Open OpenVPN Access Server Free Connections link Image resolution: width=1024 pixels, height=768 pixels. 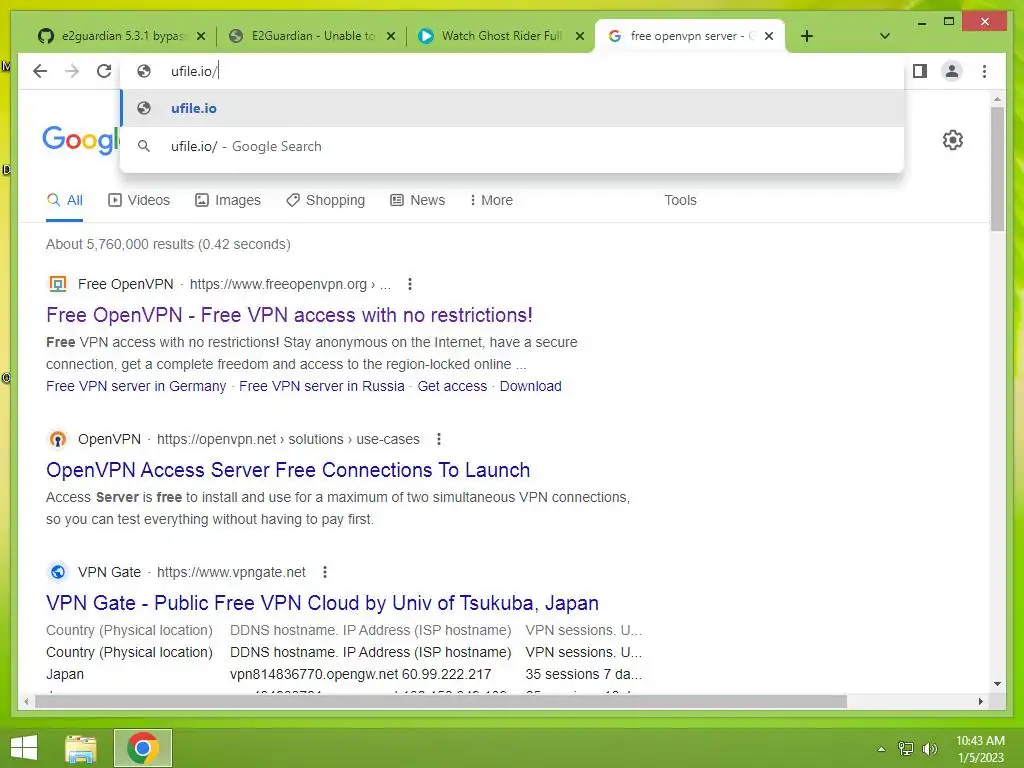(288, 470)
